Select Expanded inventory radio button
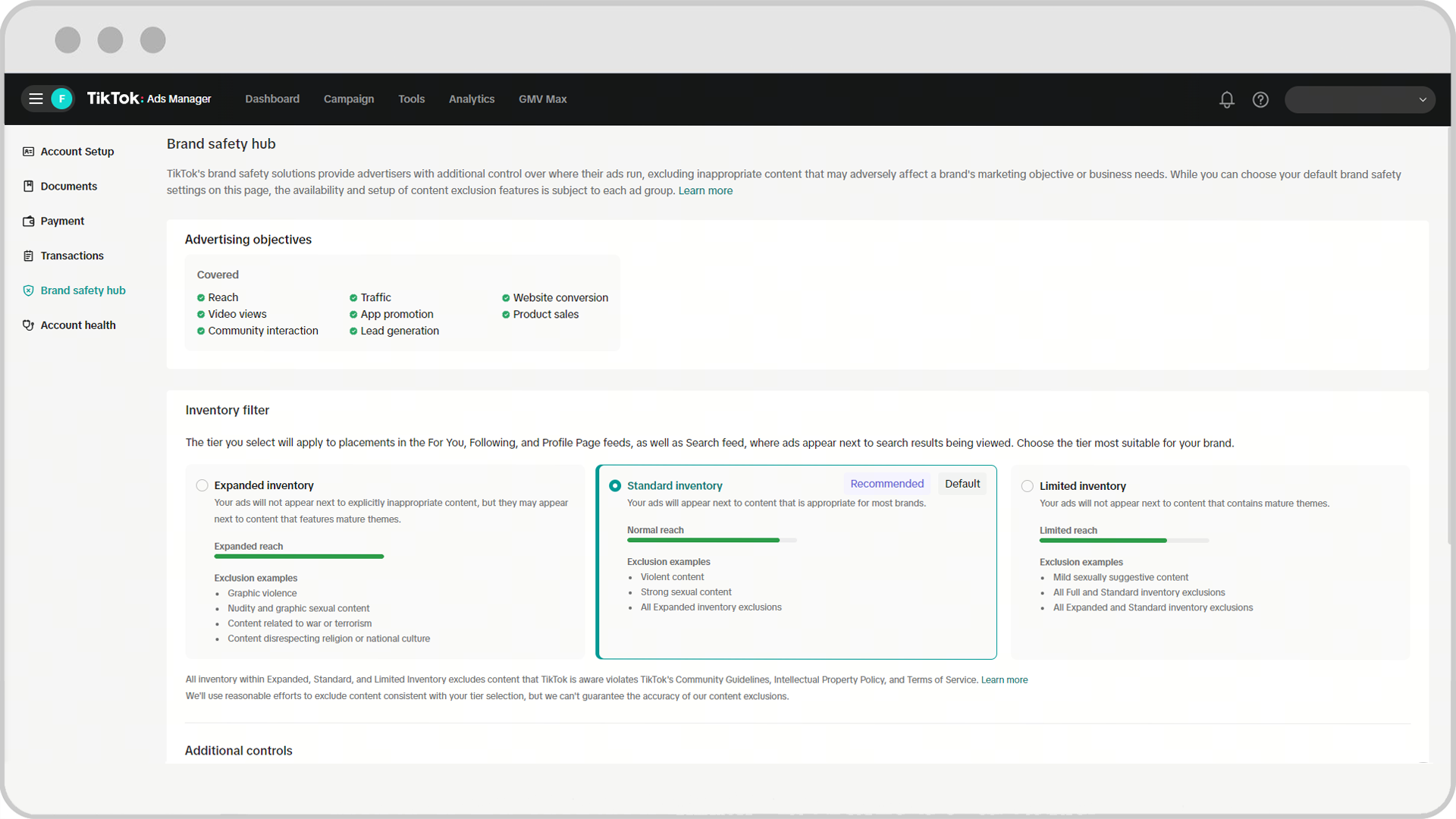Image resolution: width=1456 pixels, height=819 pixels. pos(202,485)
